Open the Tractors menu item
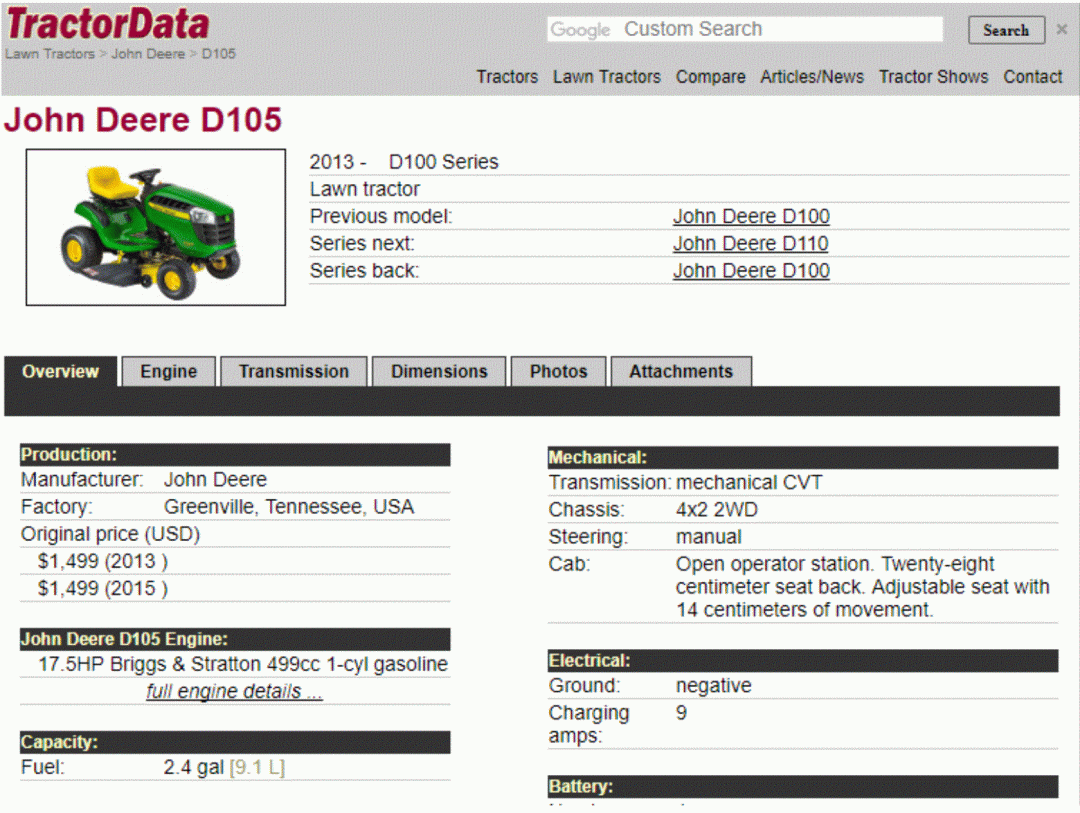 click(x=507, y=76)
